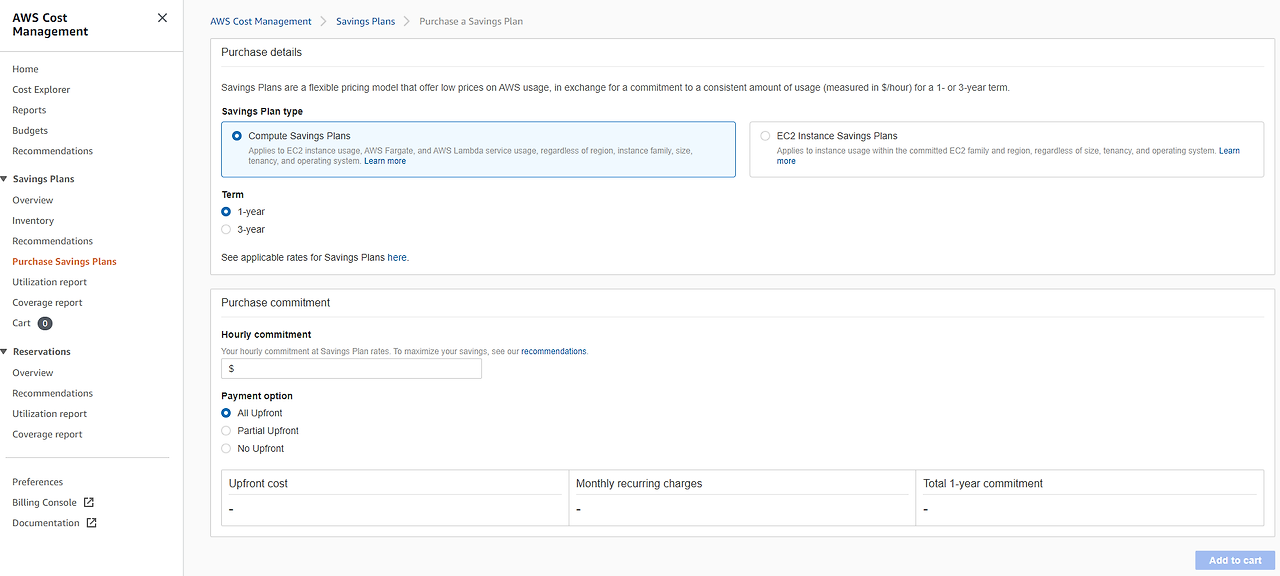Select Compute Savings Plans type

pyautogui.click(x=236, y=136)
